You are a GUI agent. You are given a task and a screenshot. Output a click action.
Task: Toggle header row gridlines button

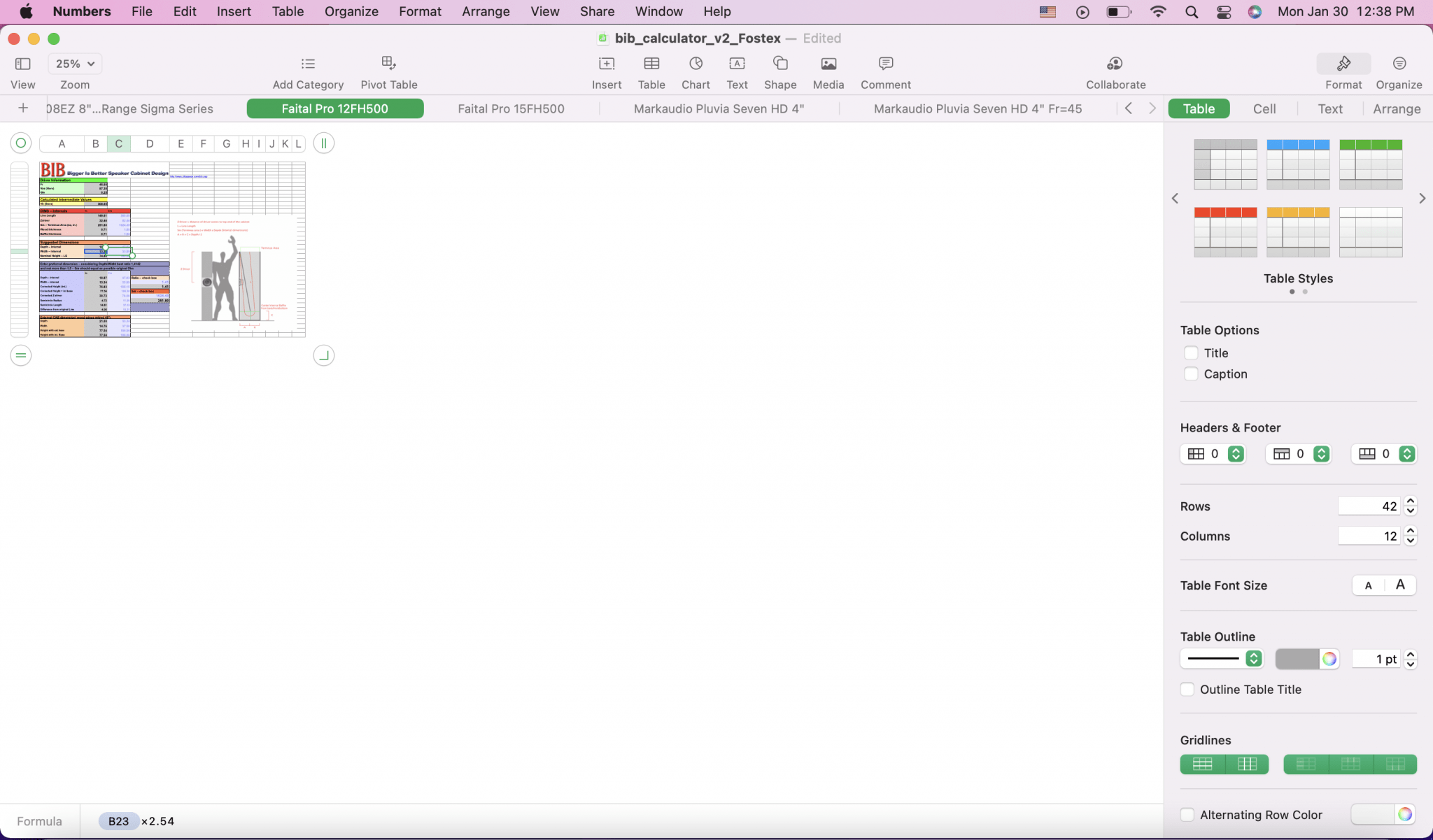tap(1350, 764)
